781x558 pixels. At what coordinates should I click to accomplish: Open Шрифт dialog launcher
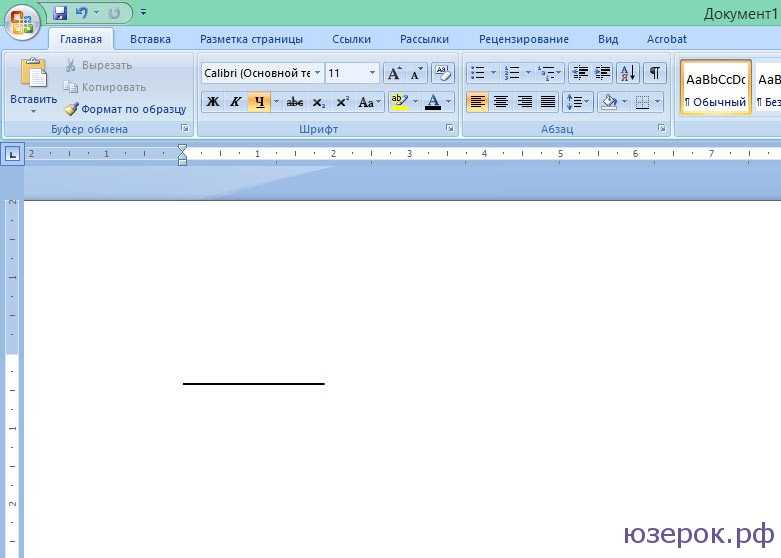coord(450,129)
